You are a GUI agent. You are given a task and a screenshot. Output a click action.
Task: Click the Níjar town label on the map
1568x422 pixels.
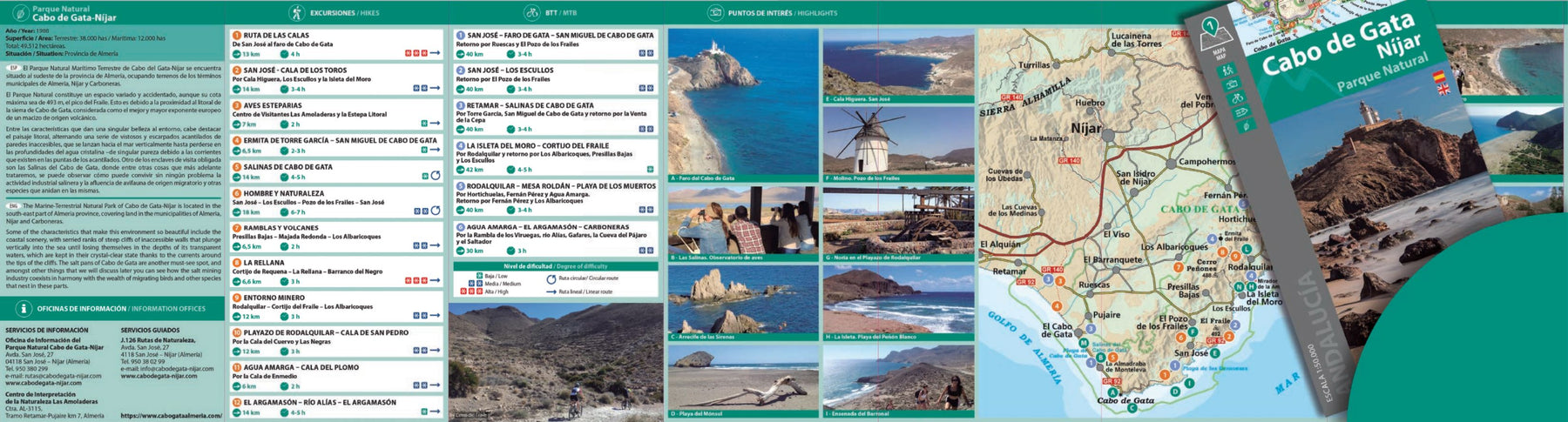click(x=1086, y=128)
